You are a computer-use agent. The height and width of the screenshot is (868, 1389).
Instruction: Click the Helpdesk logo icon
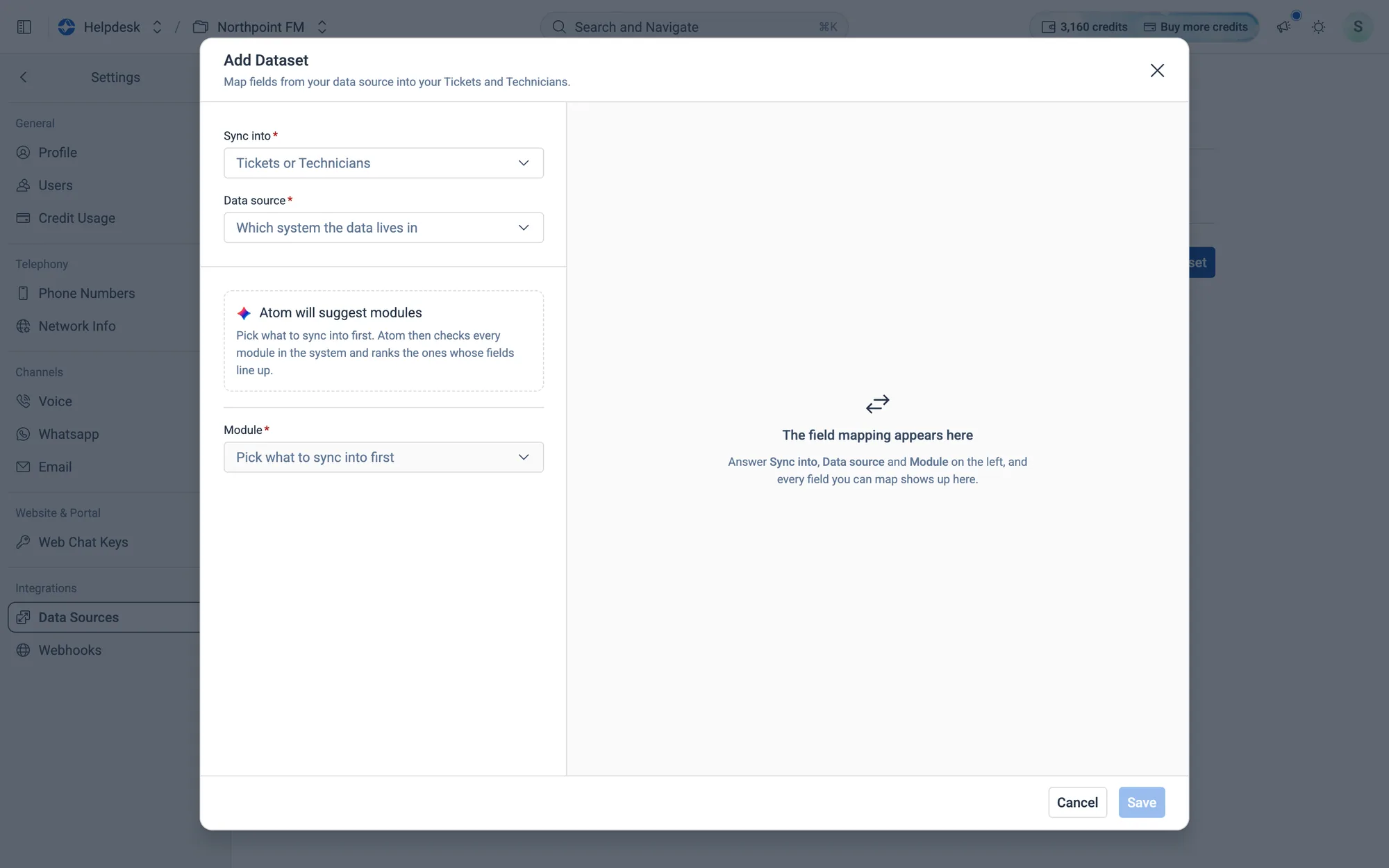[67, 27]
